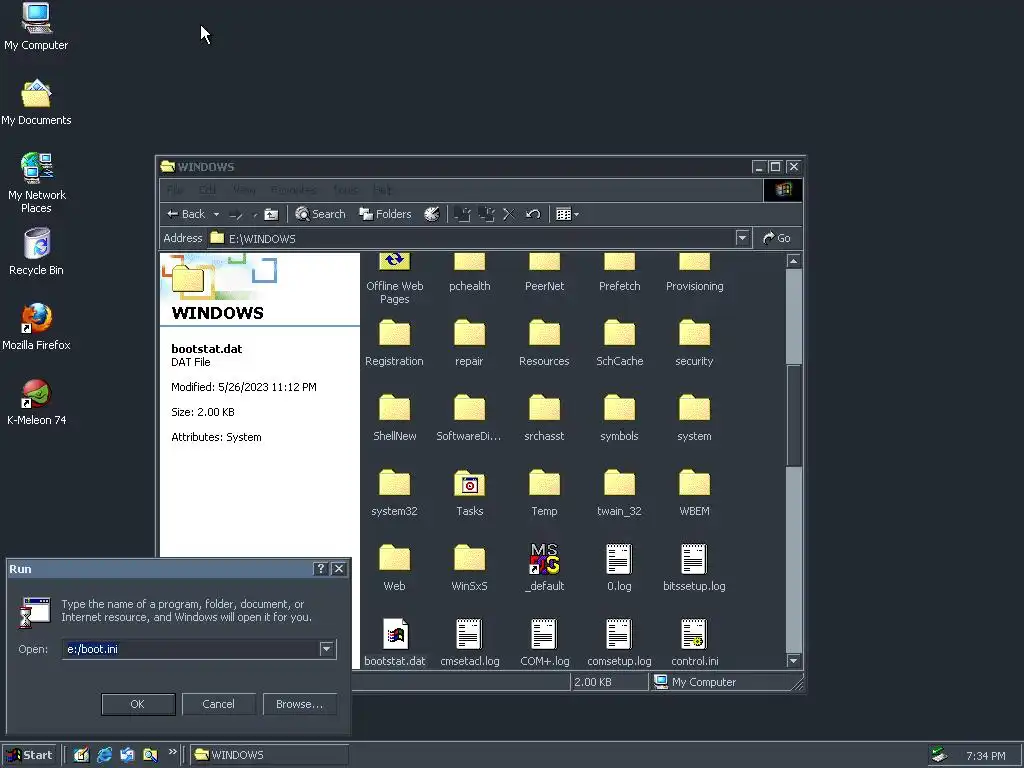Click the Delete X toolbar icon

click(509, 214)
